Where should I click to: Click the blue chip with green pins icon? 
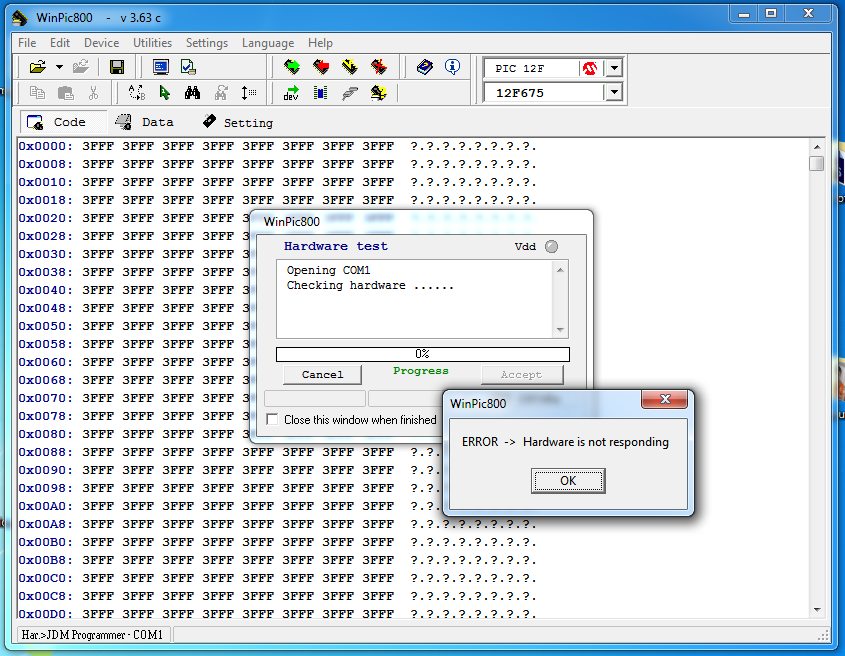point(321,93)
